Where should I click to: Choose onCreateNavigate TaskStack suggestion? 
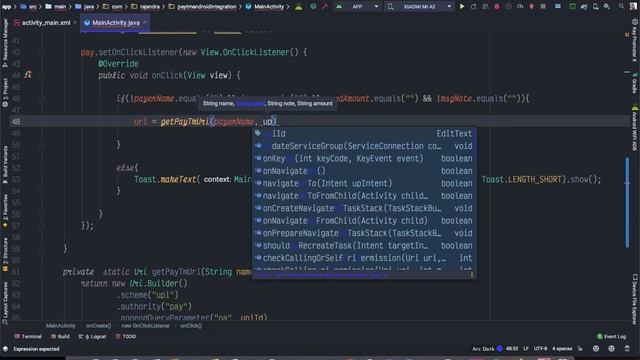coord(364,208)
